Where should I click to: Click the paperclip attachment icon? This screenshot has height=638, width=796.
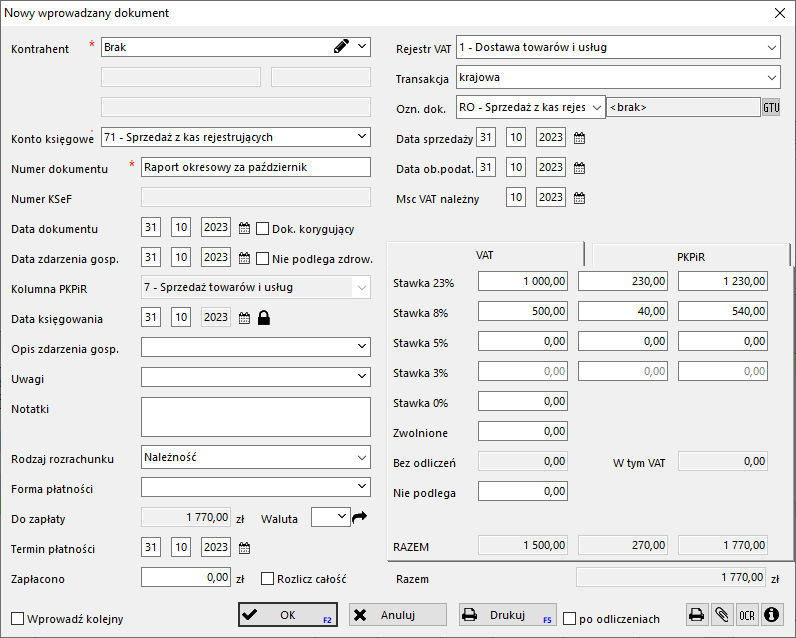coord(721,615)
